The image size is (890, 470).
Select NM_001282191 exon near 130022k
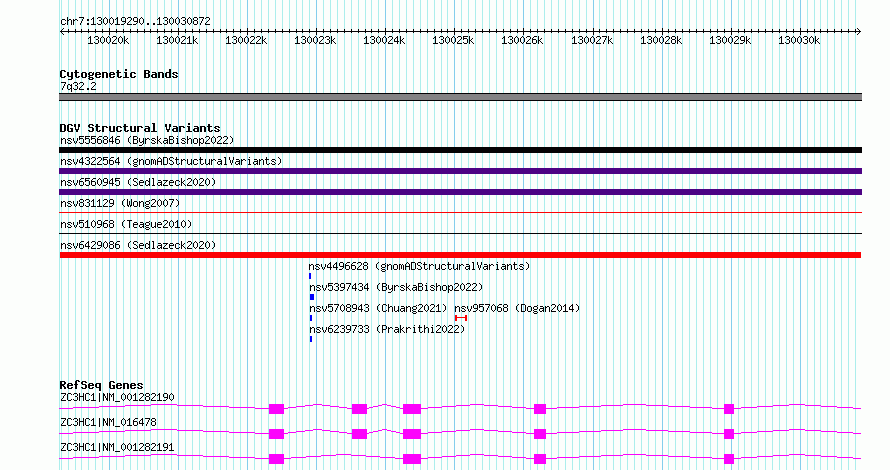coord(276,459)
